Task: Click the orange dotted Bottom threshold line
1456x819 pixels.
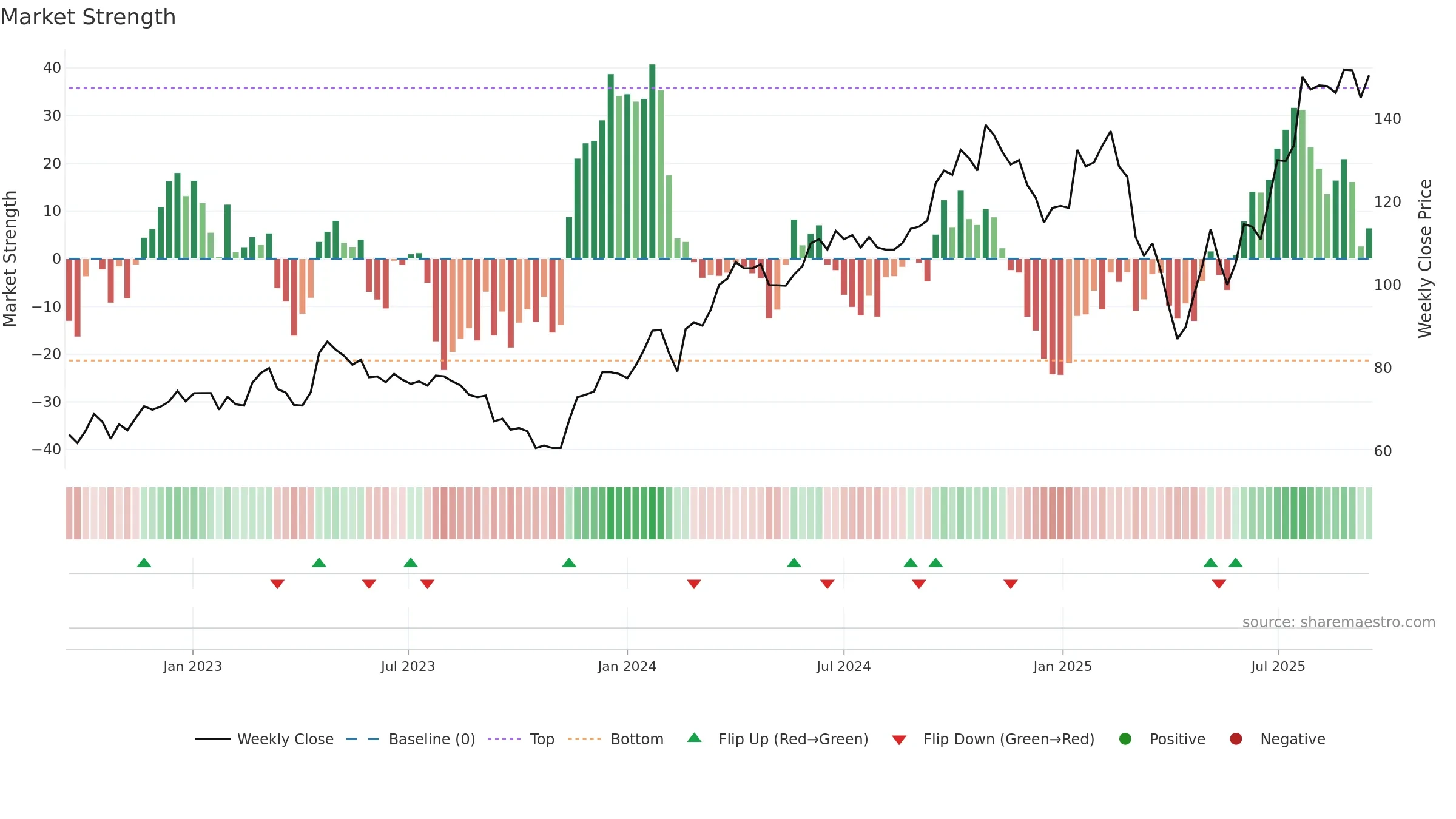Action: coord(719,360)
